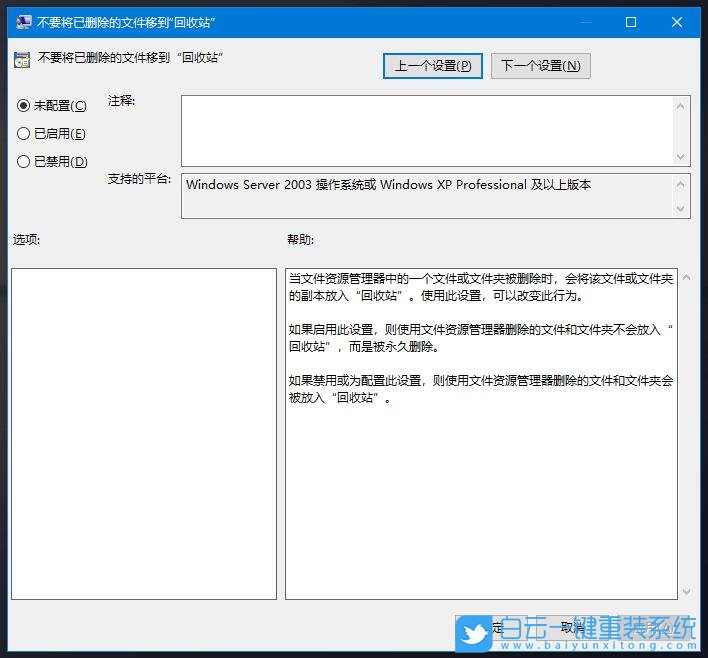Click the 支持的平台 supported platform text field
Screen dimensions: 708x658
pyautogui.click(x=427, y=196)
